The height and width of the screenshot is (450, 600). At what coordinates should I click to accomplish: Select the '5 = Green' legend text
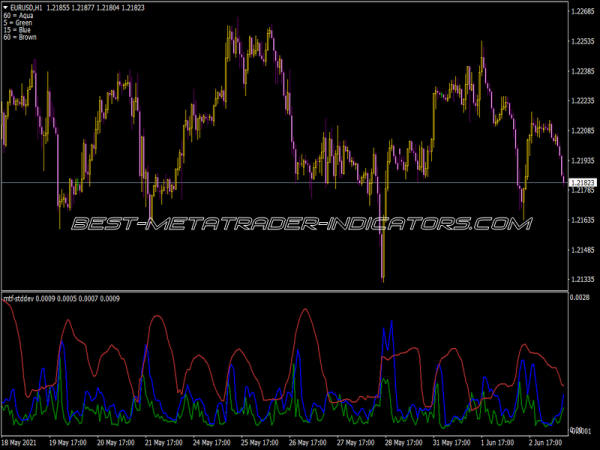(x=18, y=22)
